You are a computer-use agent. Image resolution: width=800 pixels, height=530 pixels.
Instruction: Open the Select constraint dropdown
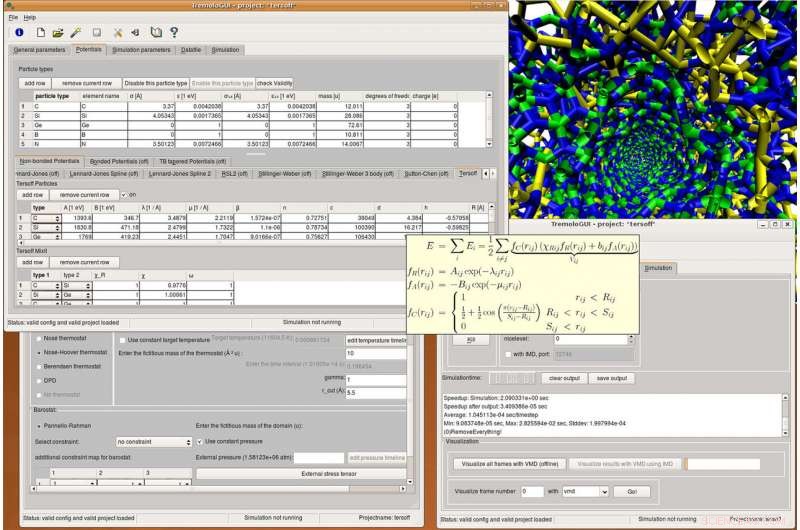click(154, 441)
